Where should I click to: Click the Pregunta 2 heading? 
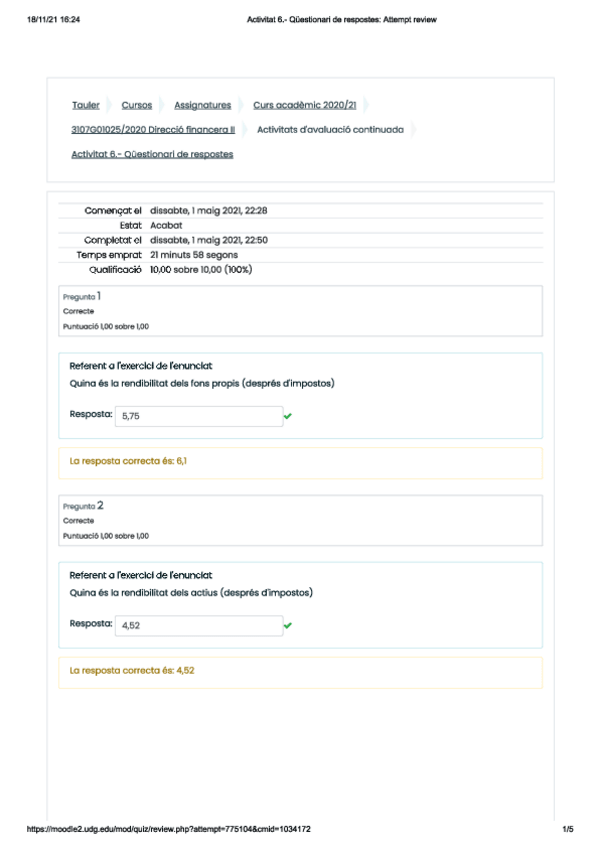83,506
